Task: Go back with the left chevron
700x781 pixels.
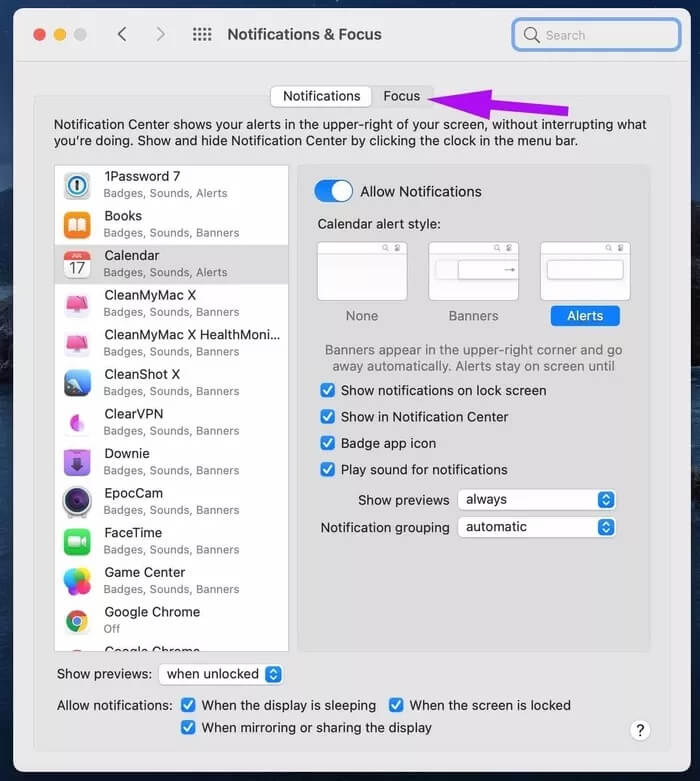Action: [x=122, y=34]
